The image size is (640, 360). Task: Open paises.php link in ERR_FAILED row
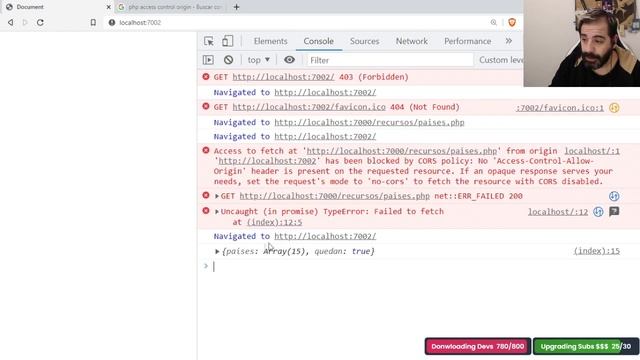click(x=334, y=196)
